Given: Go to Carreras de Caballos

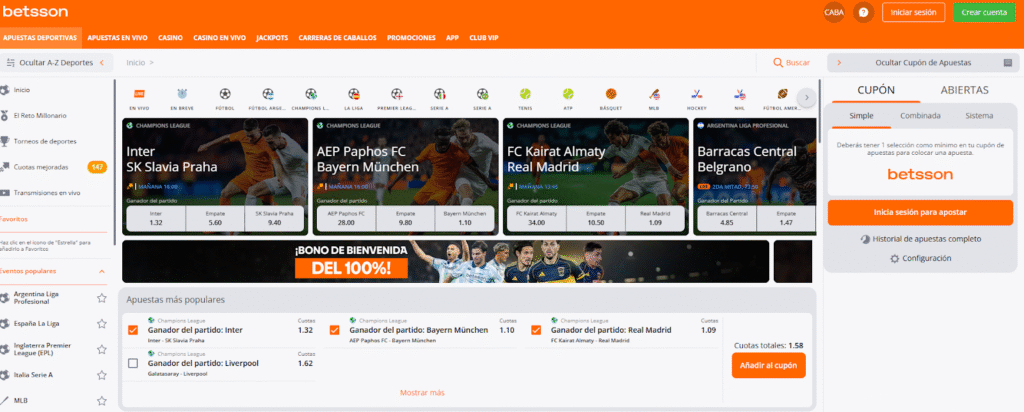Looking at the screenshot, I should point(338,38).
